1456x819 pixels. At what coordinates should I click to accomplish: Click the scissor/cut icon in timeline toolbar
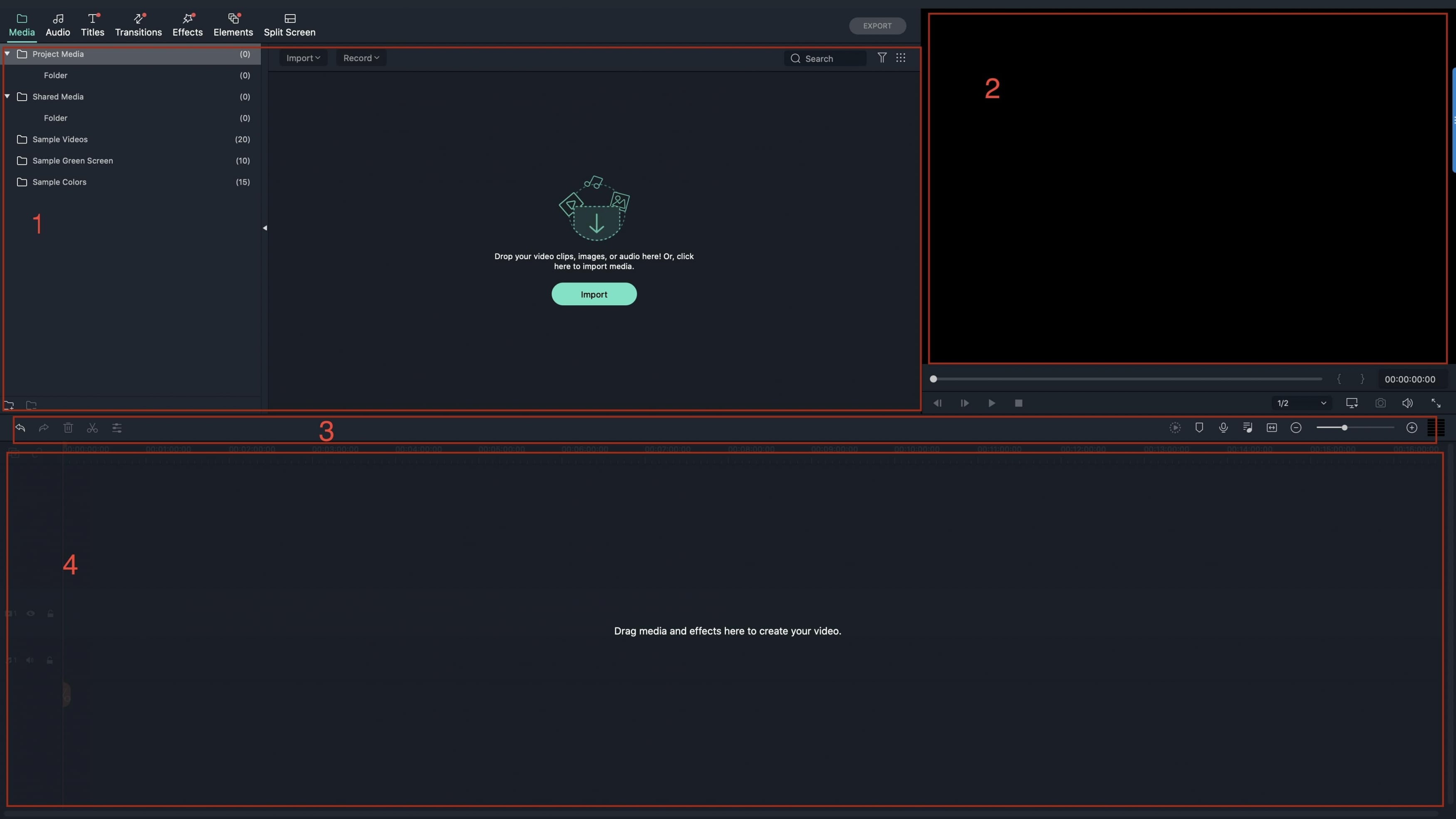[92, 428]
